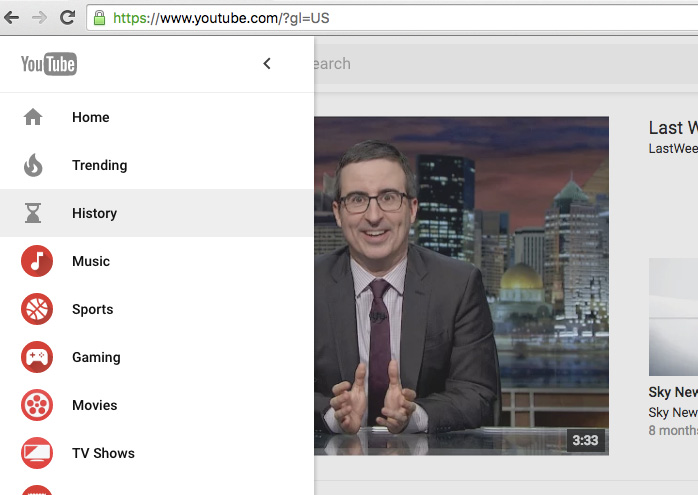Click the Music note icon
698x495 pixels.
click(x=37, y=261)
